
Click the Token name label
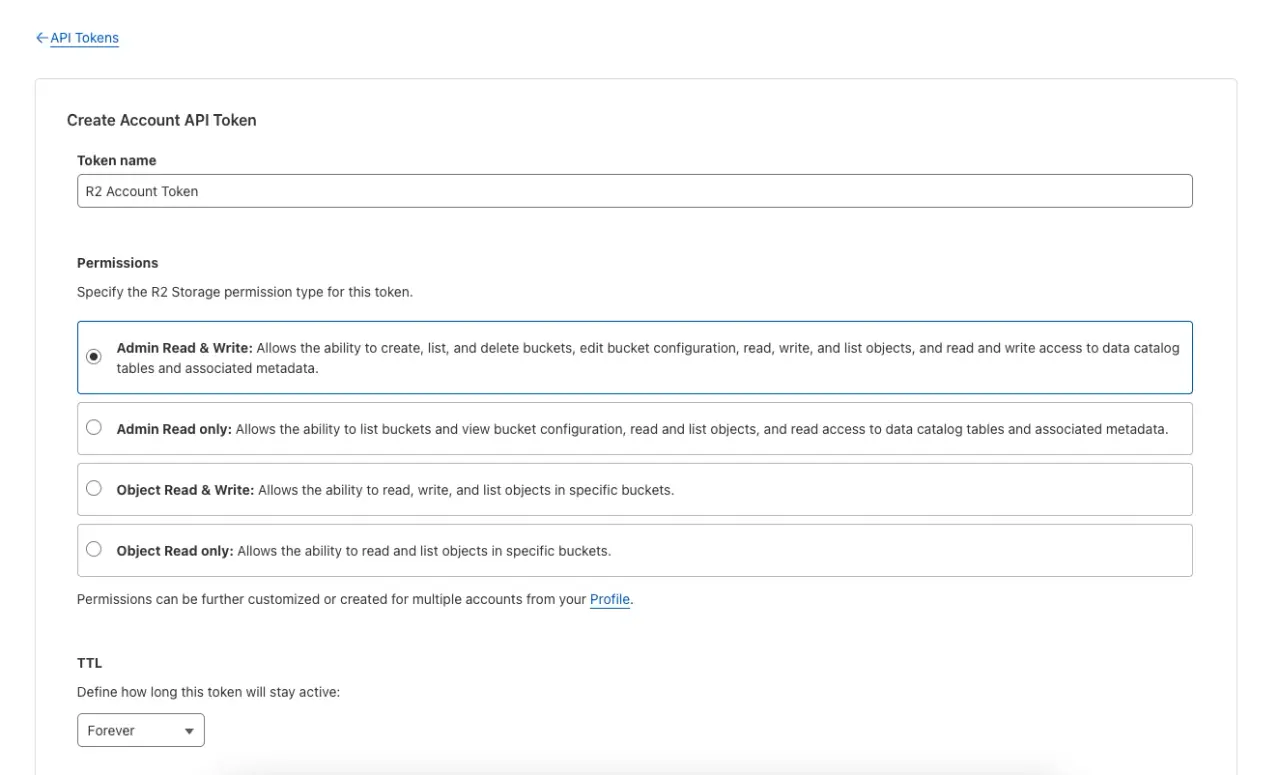tap(117, 160)
